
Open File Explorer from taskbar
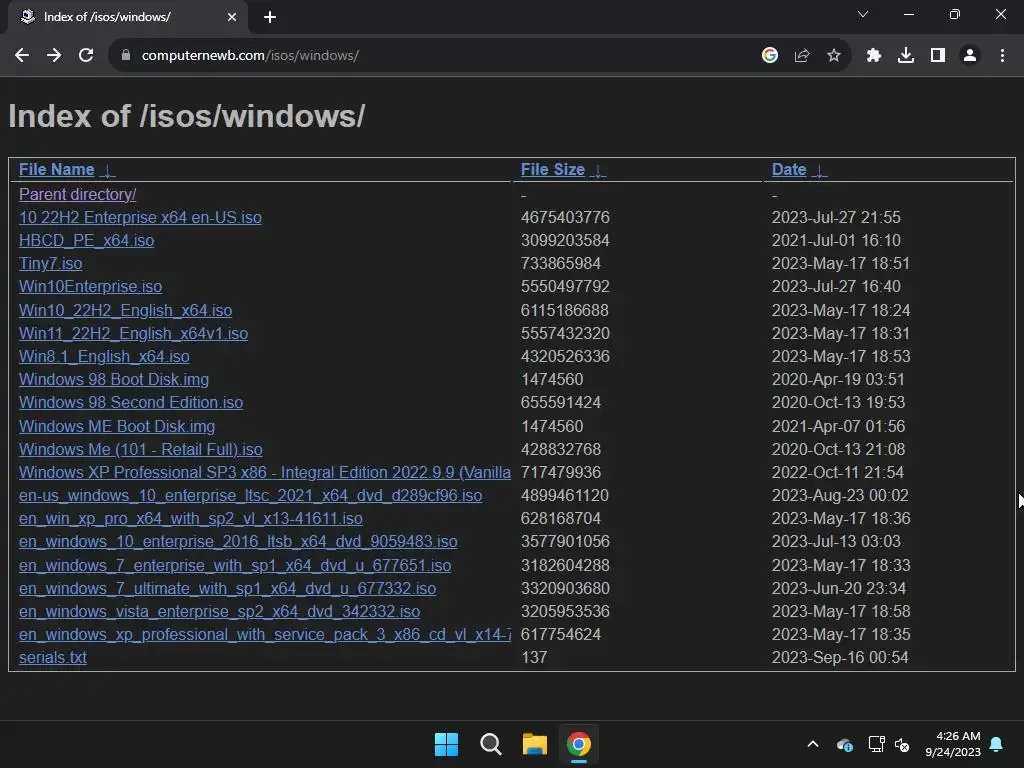[x=535, y=744]
